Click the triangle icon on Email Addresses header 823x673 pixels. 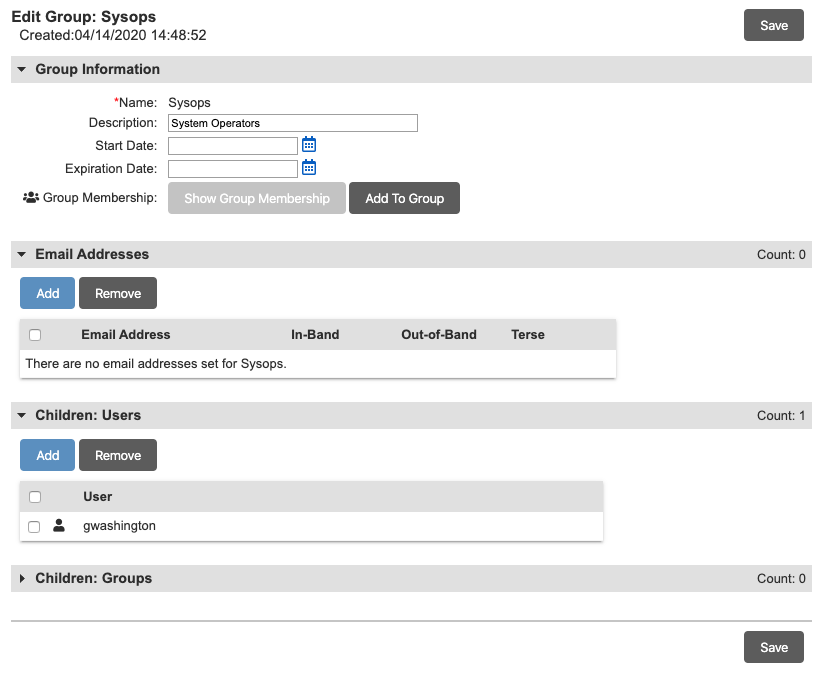tap(21, 254)
